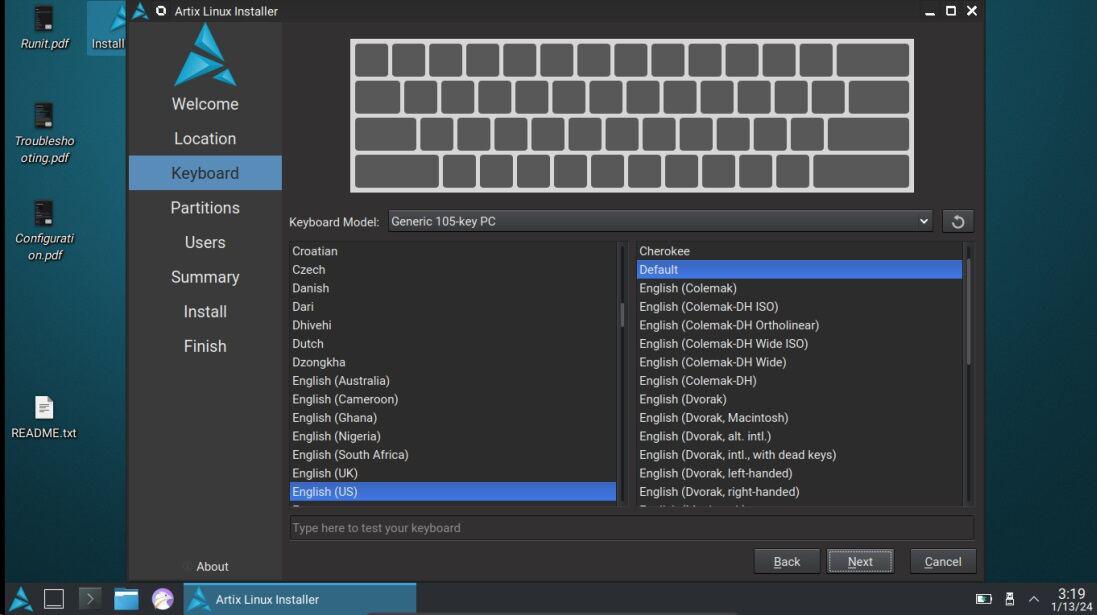Reset keyboard model with the refresh icon
This screenshot has height=615, width=1097.
click(x=957, y=222)
